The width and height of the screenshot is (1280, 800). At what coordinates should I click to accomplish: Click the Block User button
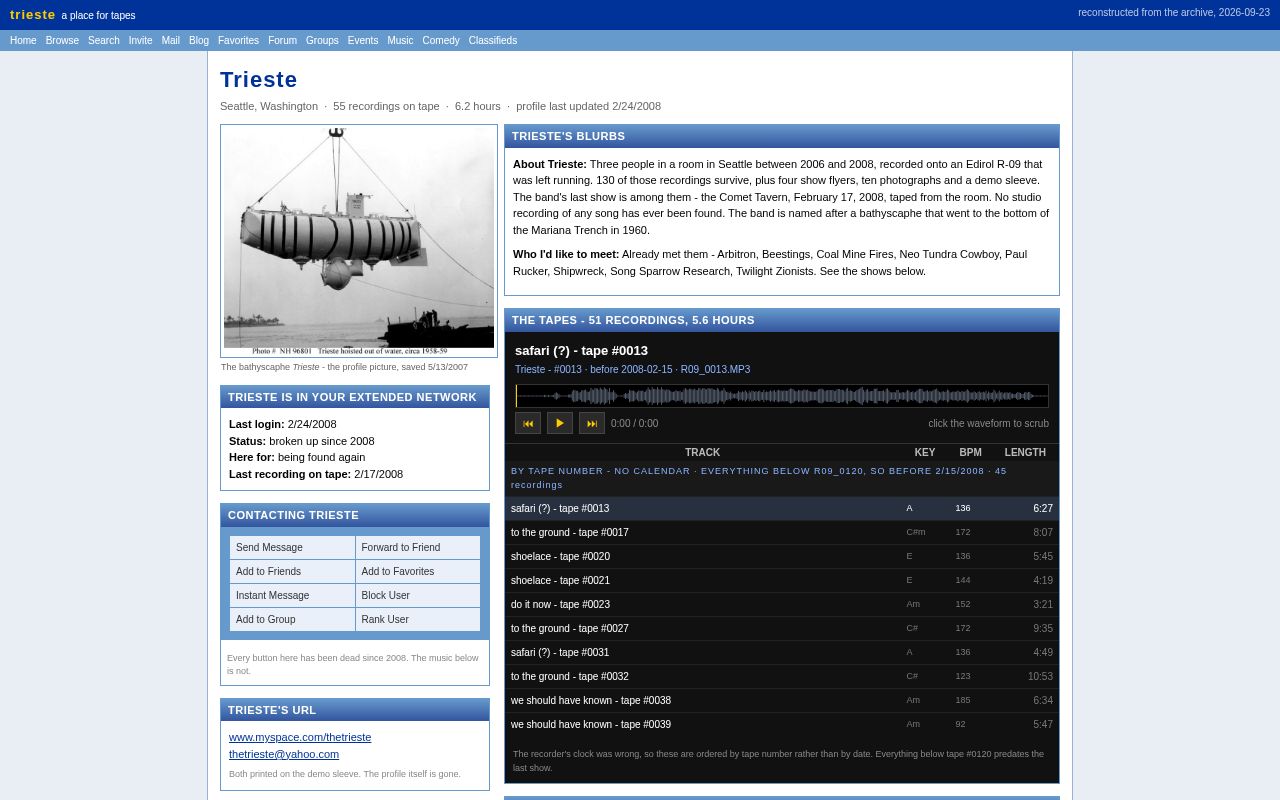tap(418, 596)
